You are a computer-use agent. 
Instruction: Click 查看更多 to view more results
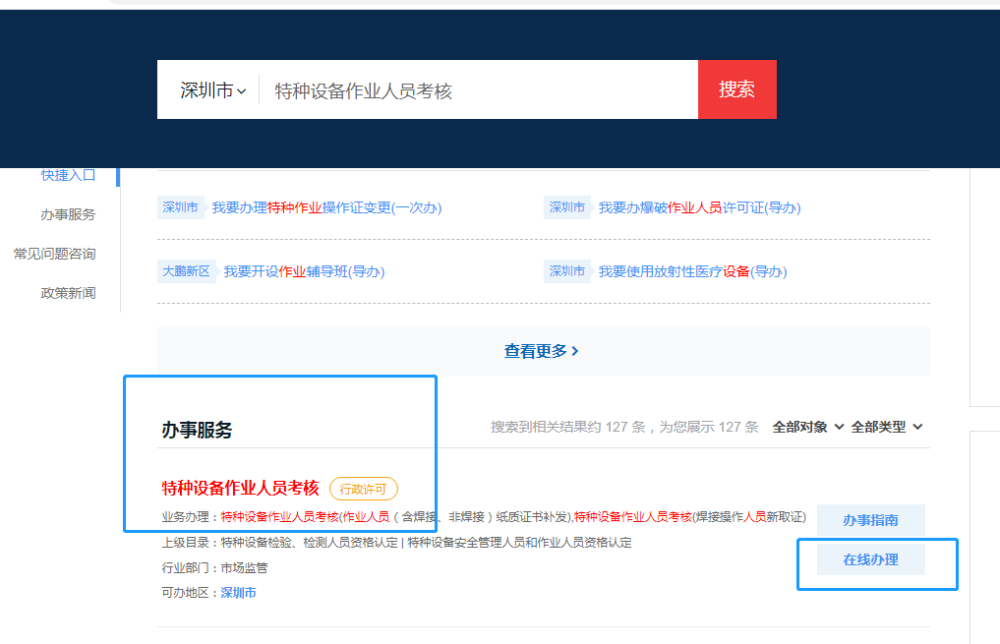click(541, 351)
